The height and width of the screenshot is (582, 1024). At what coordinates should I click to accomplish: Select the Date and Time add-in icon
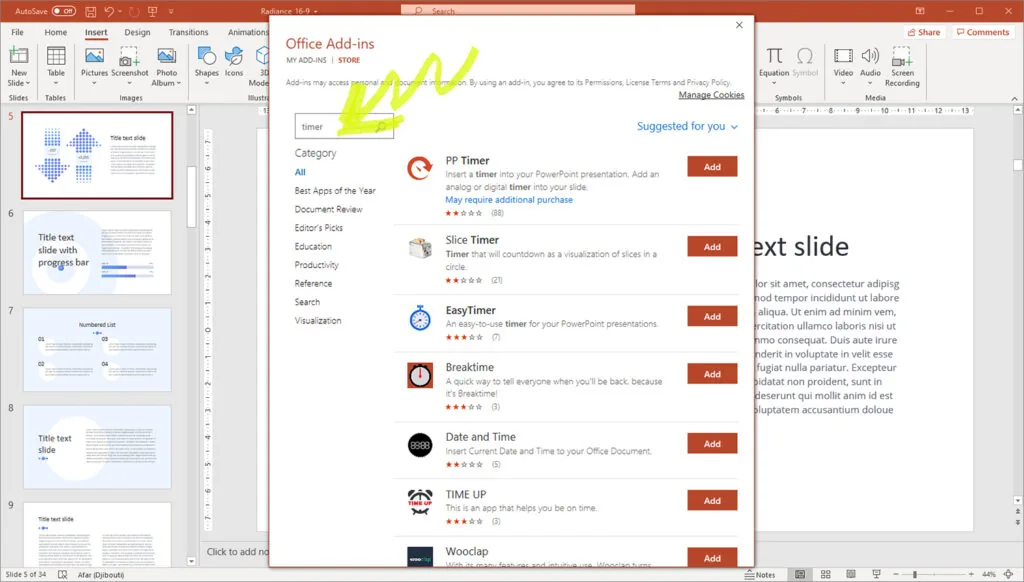[x=420, y=445]
